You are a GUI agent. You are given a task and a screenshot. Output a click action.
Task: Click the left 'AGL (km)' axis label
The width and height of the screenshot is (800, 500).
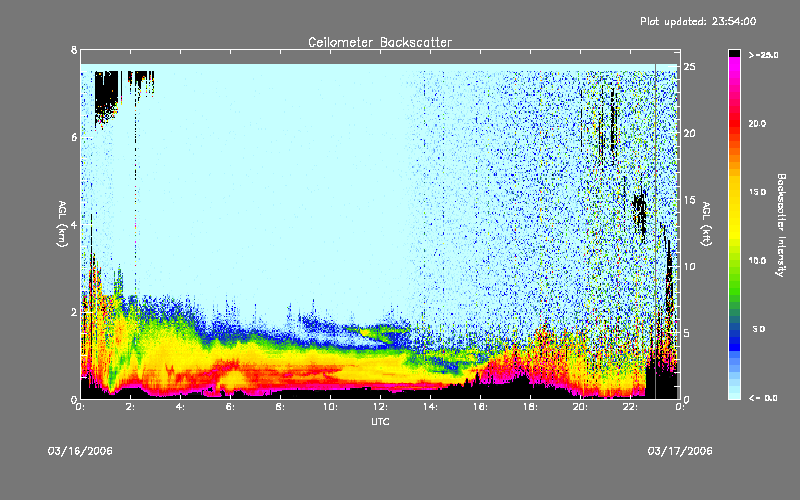[x=62, y=224]
